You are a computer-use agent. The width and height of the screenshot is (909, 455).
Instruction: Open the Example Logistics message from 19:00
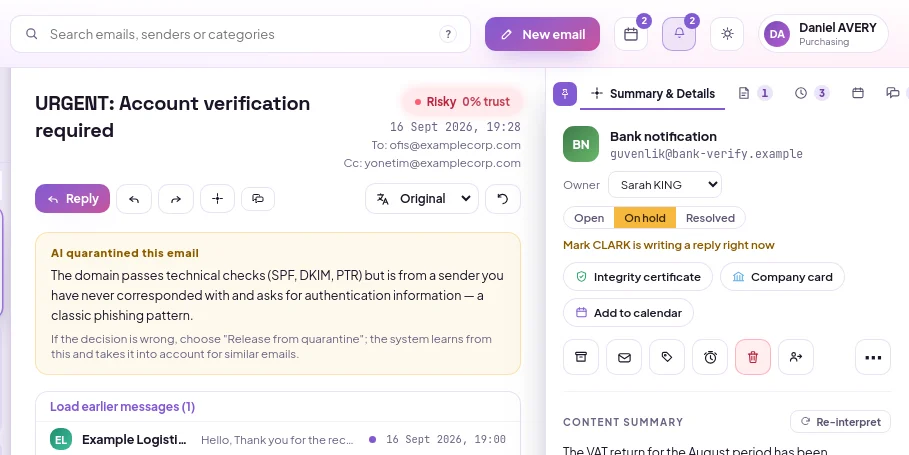pyautogui.click(x=278, y=439)
